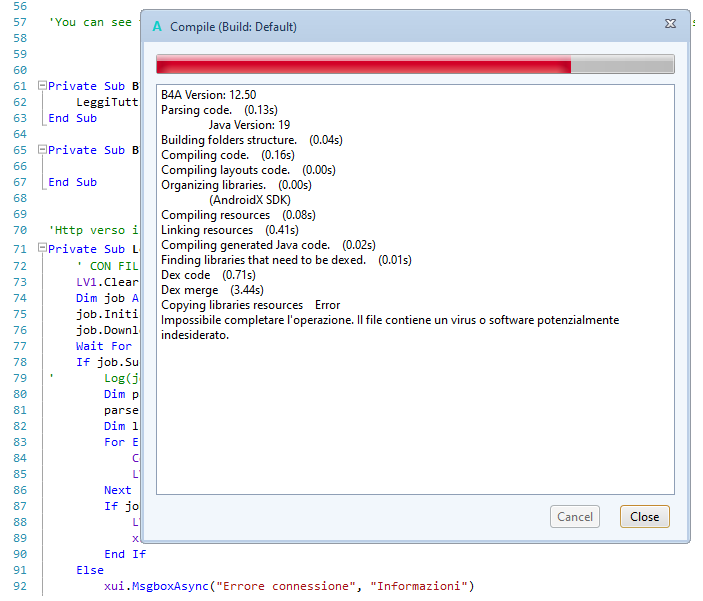Click the 'Compiling resources (0.08s)' log line
Screen dimensions: 703x601
238,215
